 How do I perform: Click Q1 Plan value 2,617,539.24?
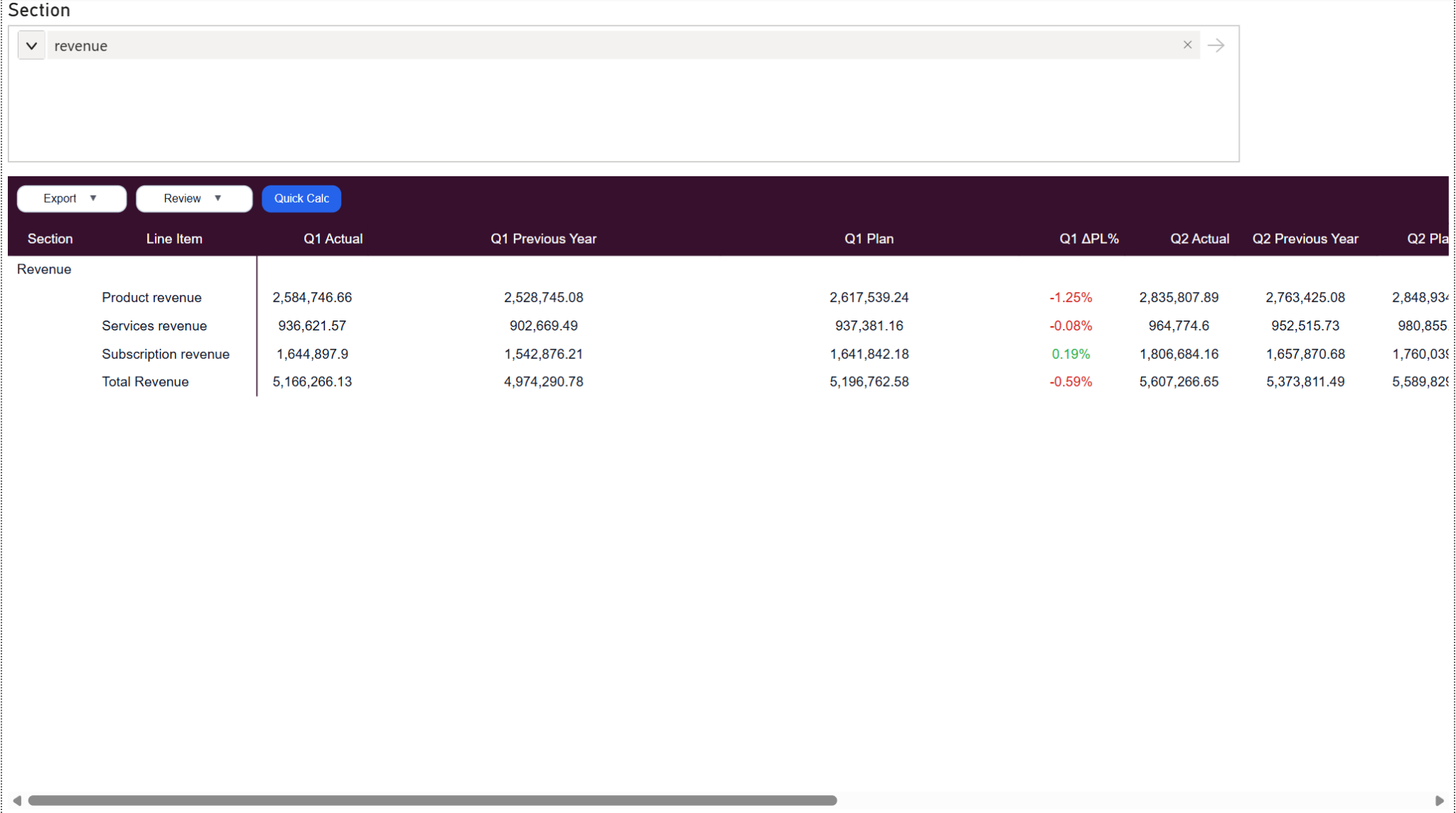(869, 298)
